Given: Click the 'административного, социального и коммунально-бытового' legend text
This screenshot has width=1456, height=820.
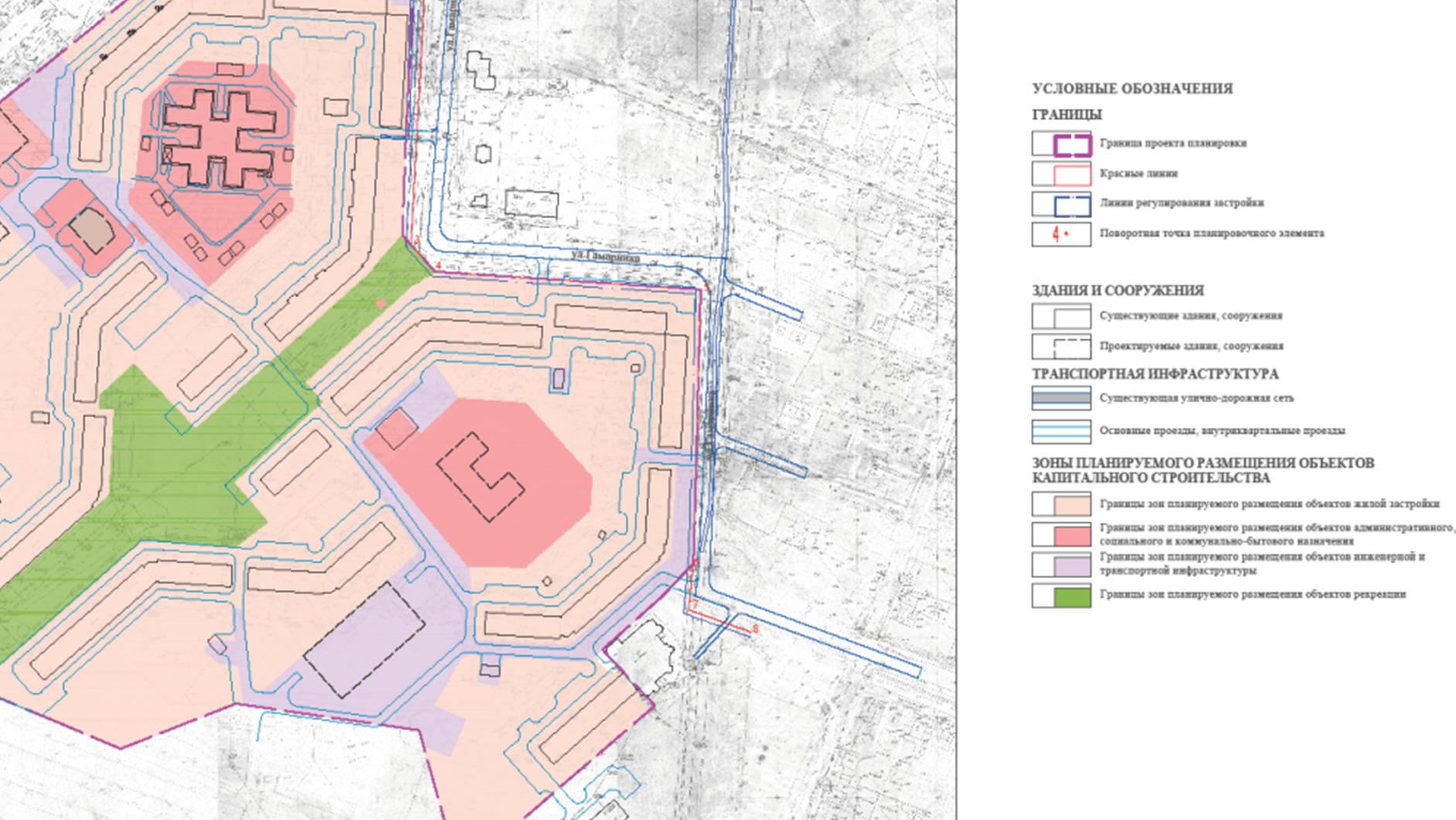Looking at the screenshot, I should (x=1277, y=535).
